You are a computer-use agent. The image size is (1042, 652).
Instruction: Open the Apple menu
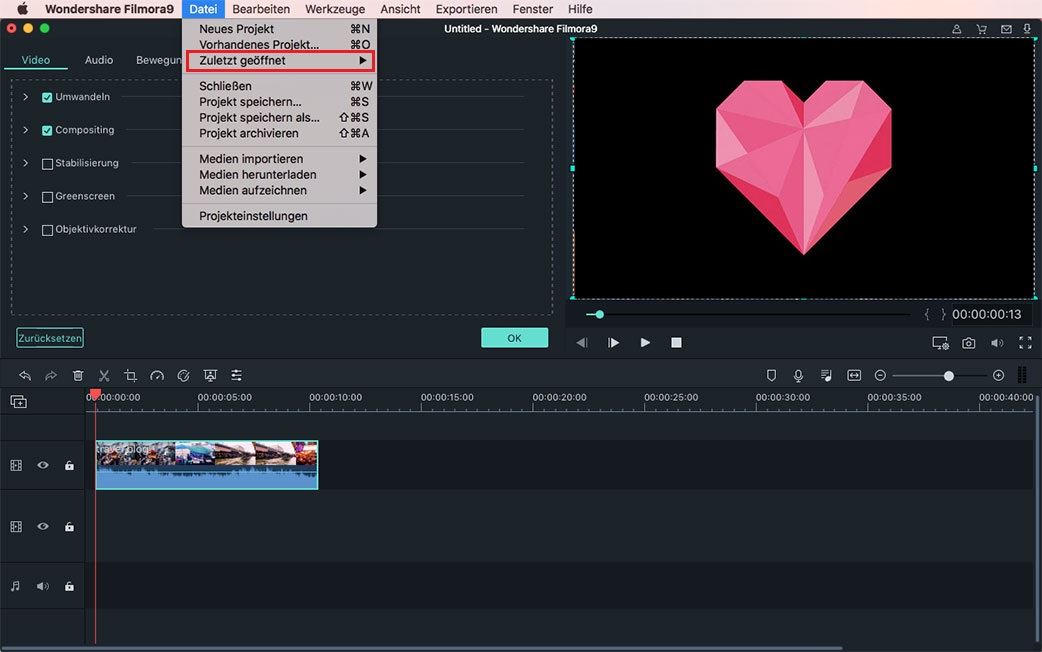(23, 9)
